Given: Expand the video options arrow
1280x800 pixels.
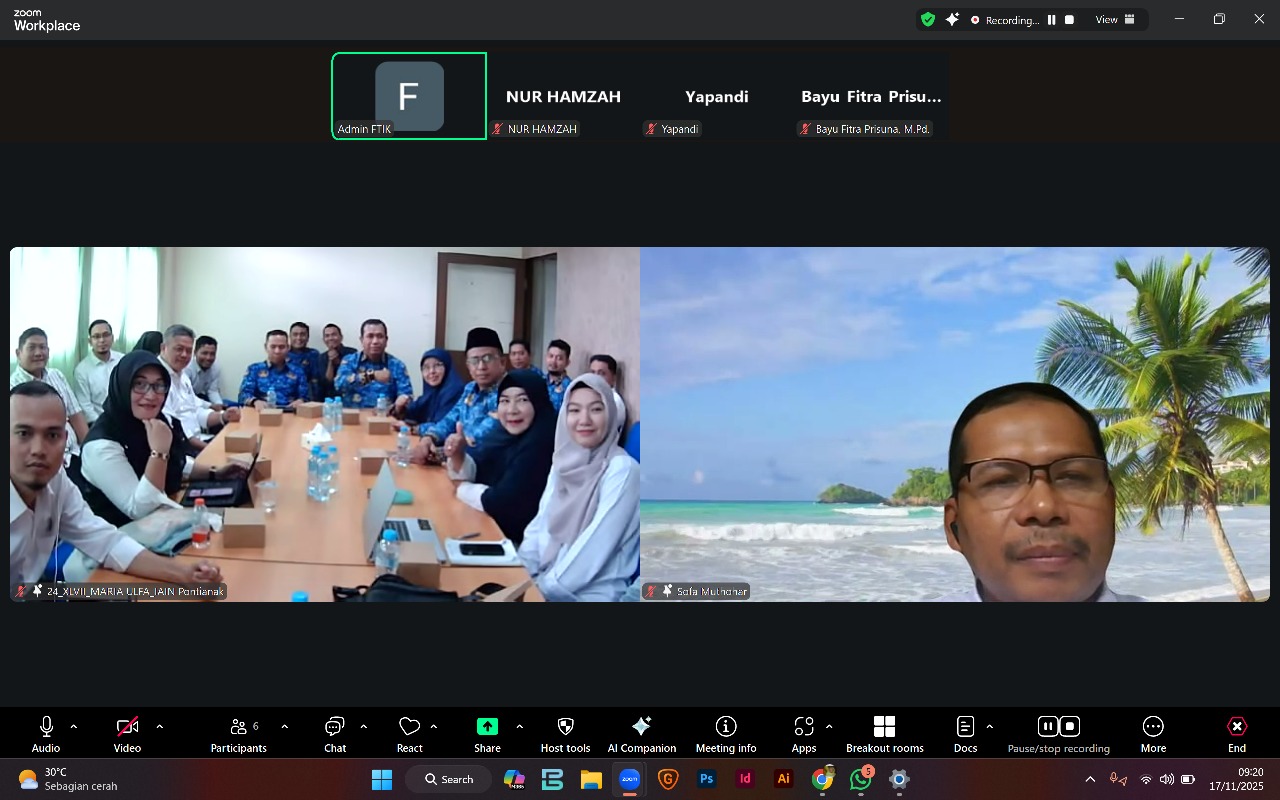Looking at the screenshot, I should (x=160, y=727).
